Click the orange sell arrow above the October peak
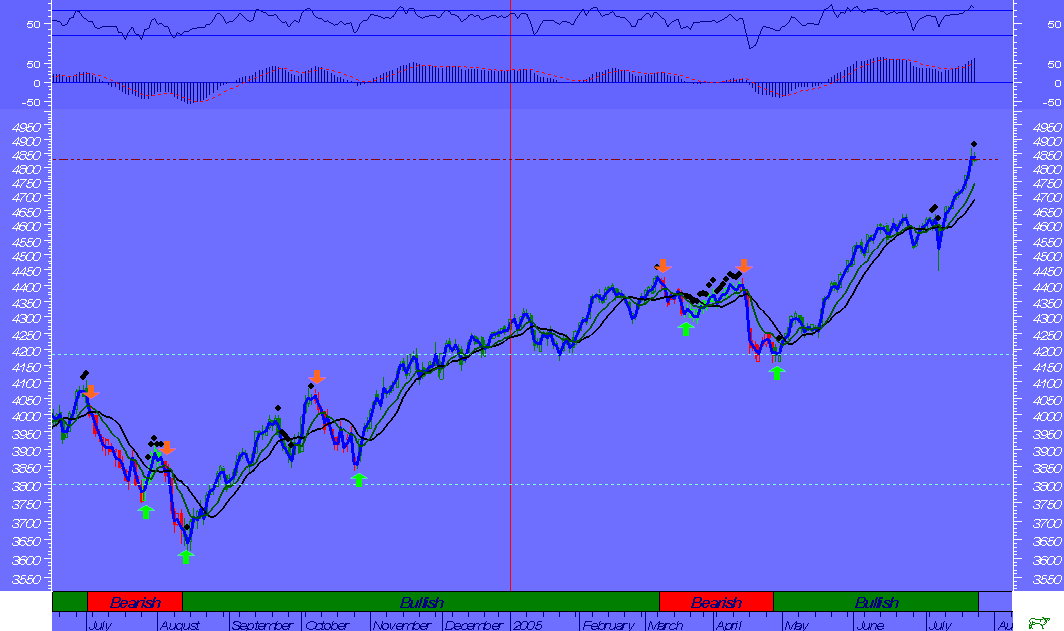This screenshot has height=631, width=1064. pos(317,377)
